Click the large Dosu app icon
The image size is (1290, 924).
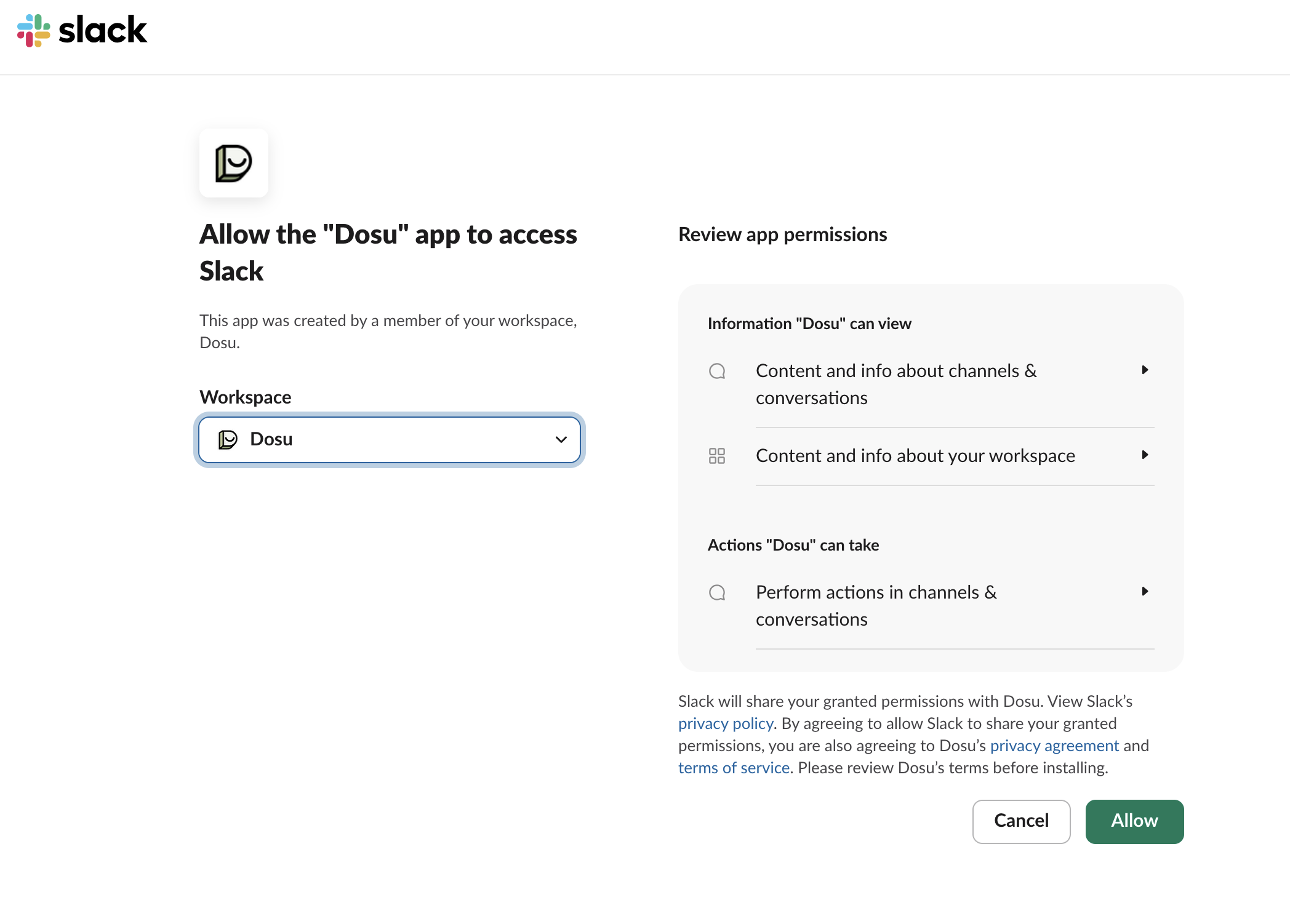[233, 164]
